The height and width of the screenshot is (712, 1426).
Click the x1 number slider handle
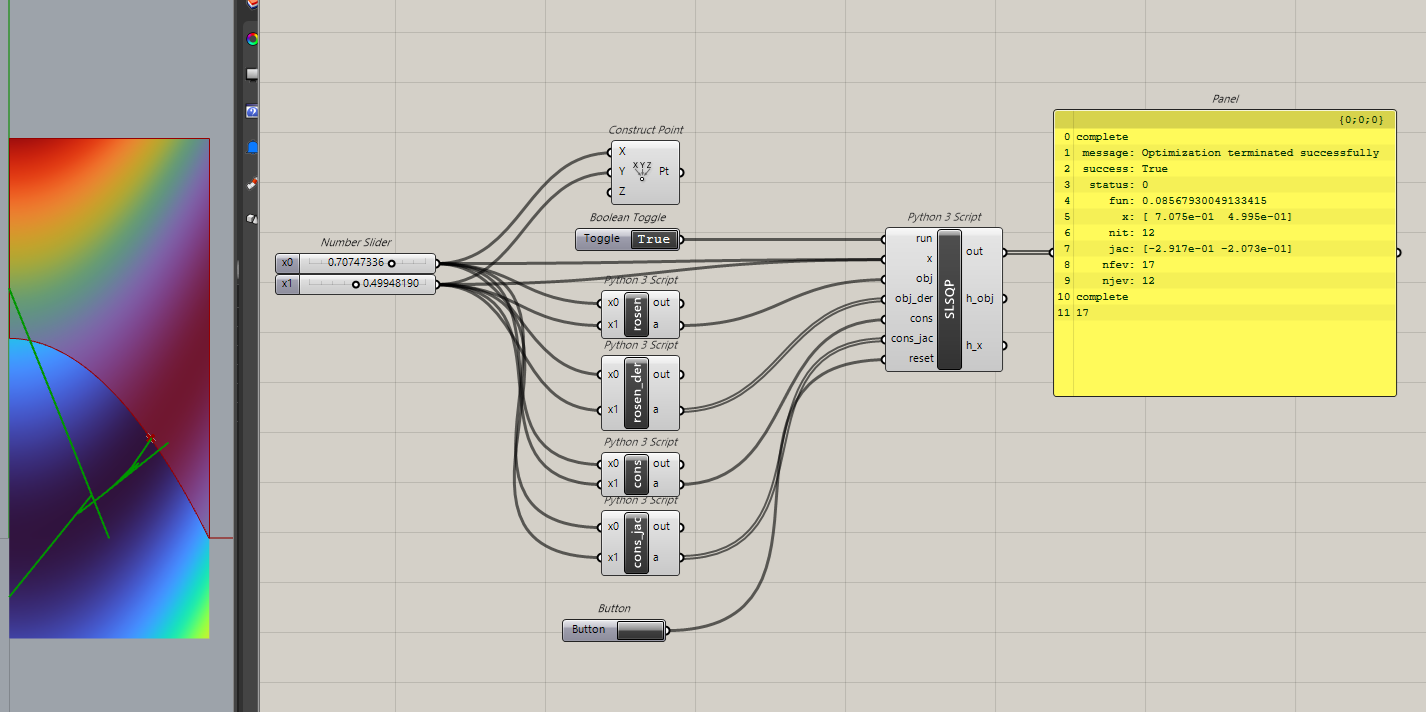[355, 284]
